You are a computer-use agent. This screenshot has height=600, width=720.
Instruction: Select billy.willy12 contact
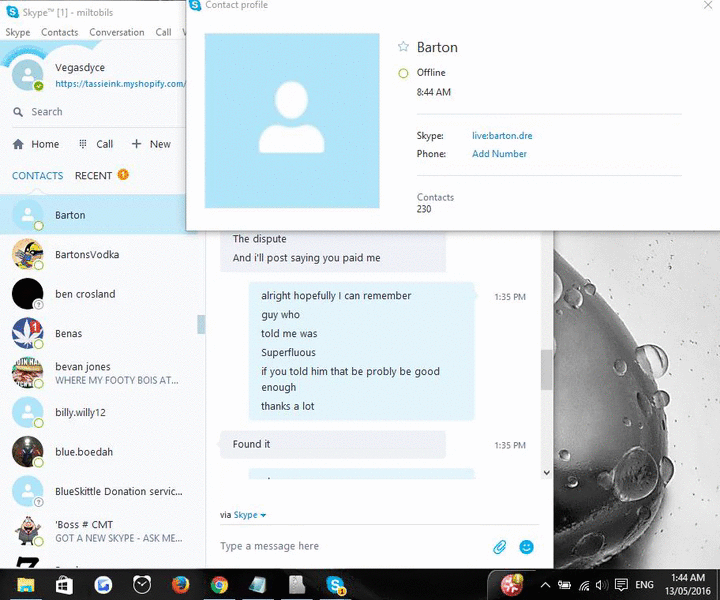tap(99, 412)
